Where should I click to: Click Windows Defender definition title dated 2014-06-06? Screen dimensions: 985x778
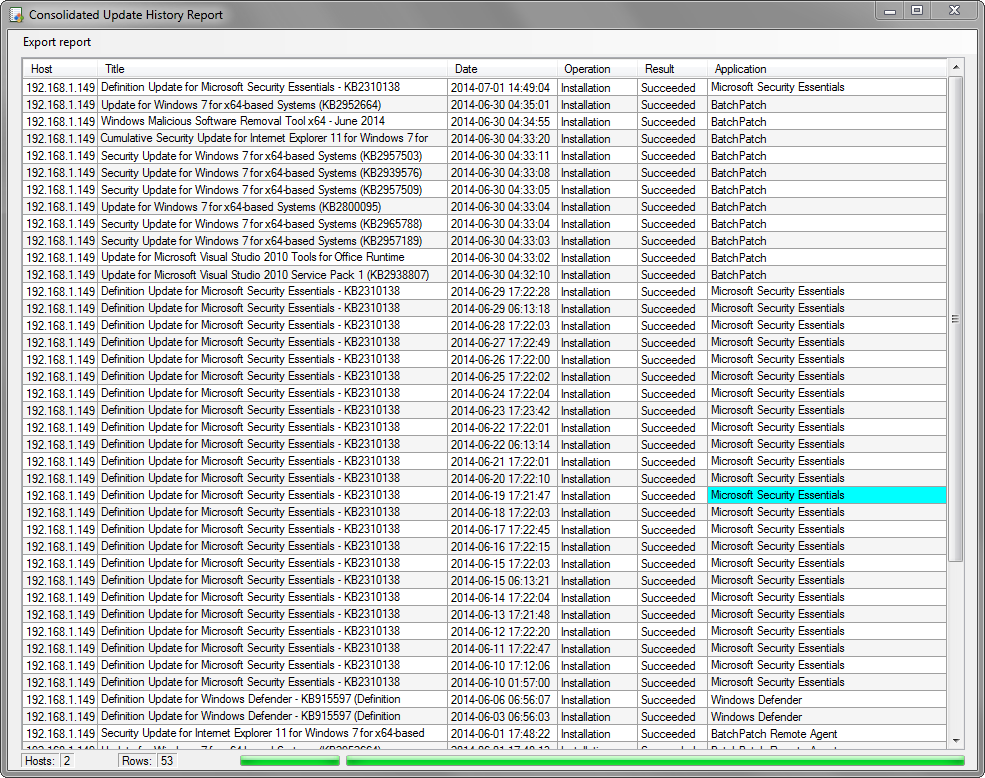tap(272, 699)
